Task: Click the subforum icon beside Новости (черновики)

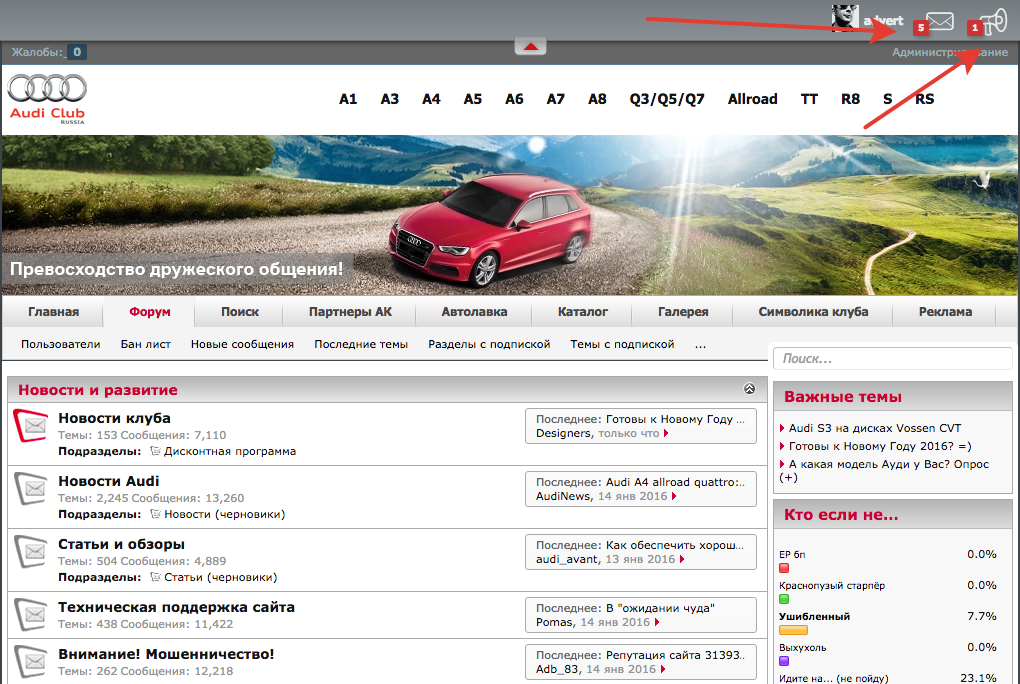Action: (155, 514)
